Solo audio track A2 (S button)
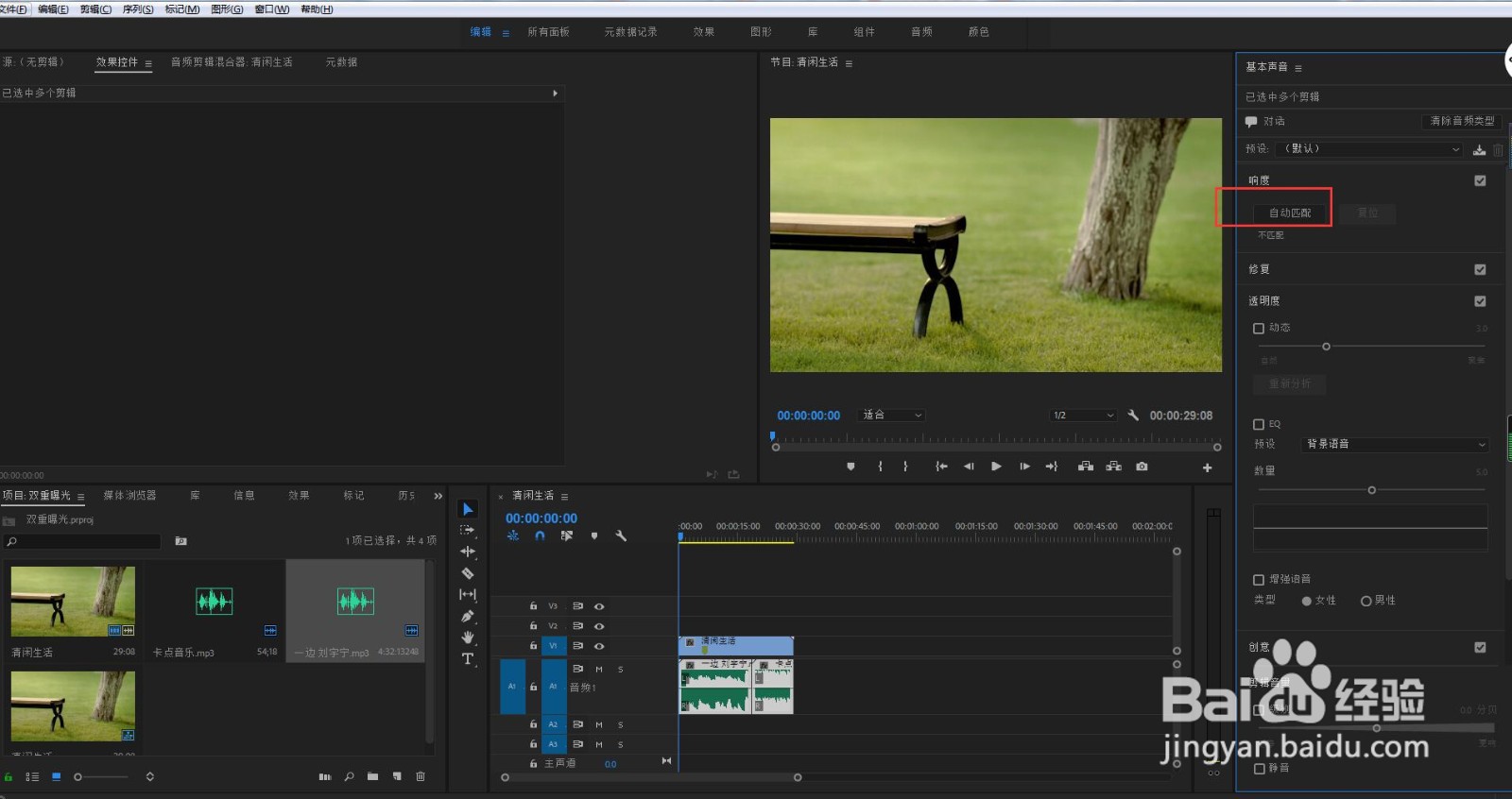 621,724
